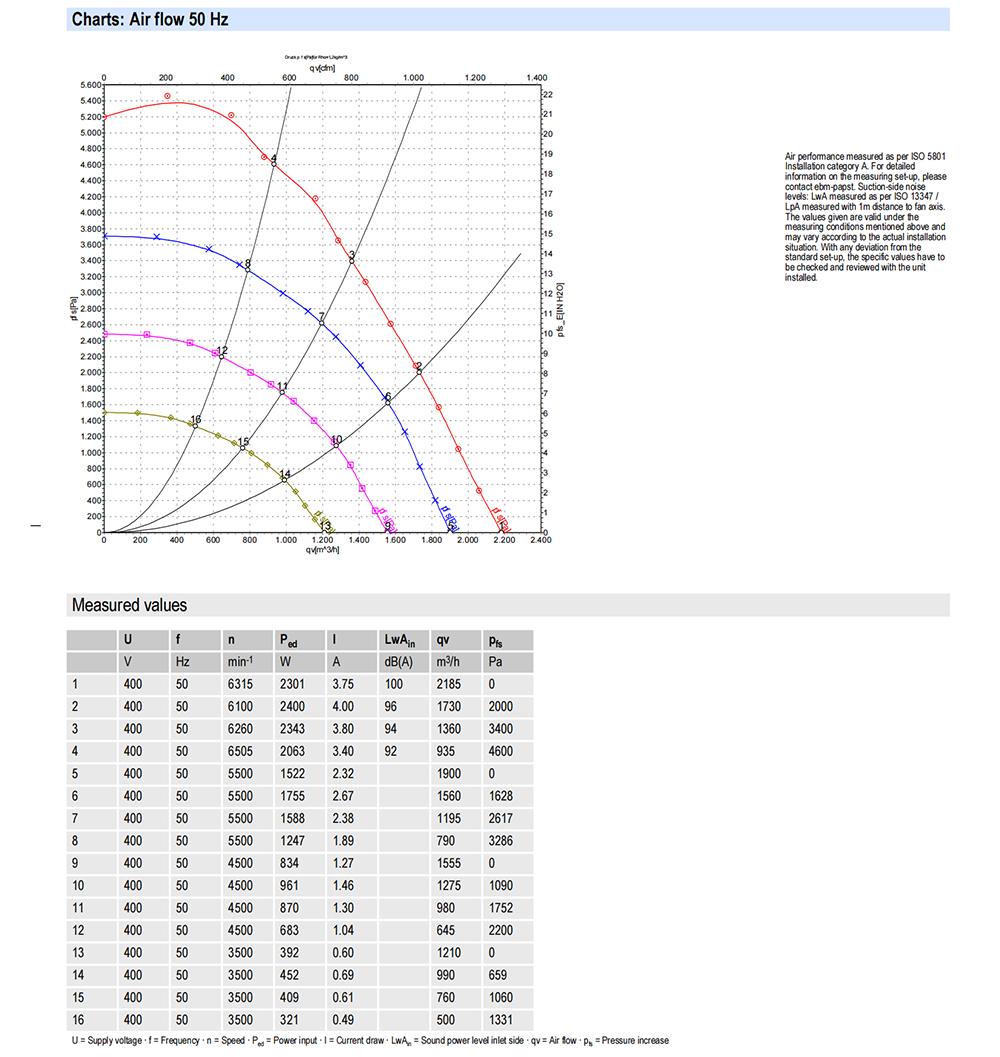This screenshot has height=1057, width=1000.
Task: Select current value "1.89" in row 8
Action: [343, 841]
